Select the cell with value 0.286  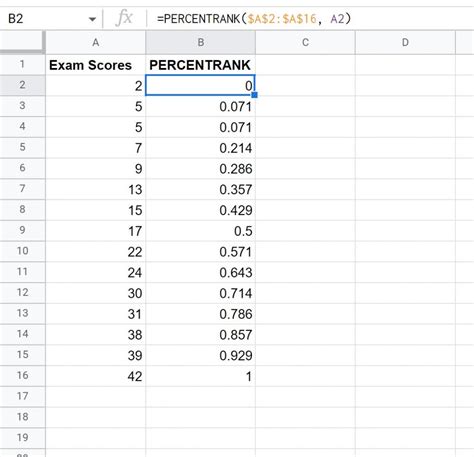coord(200,168)
